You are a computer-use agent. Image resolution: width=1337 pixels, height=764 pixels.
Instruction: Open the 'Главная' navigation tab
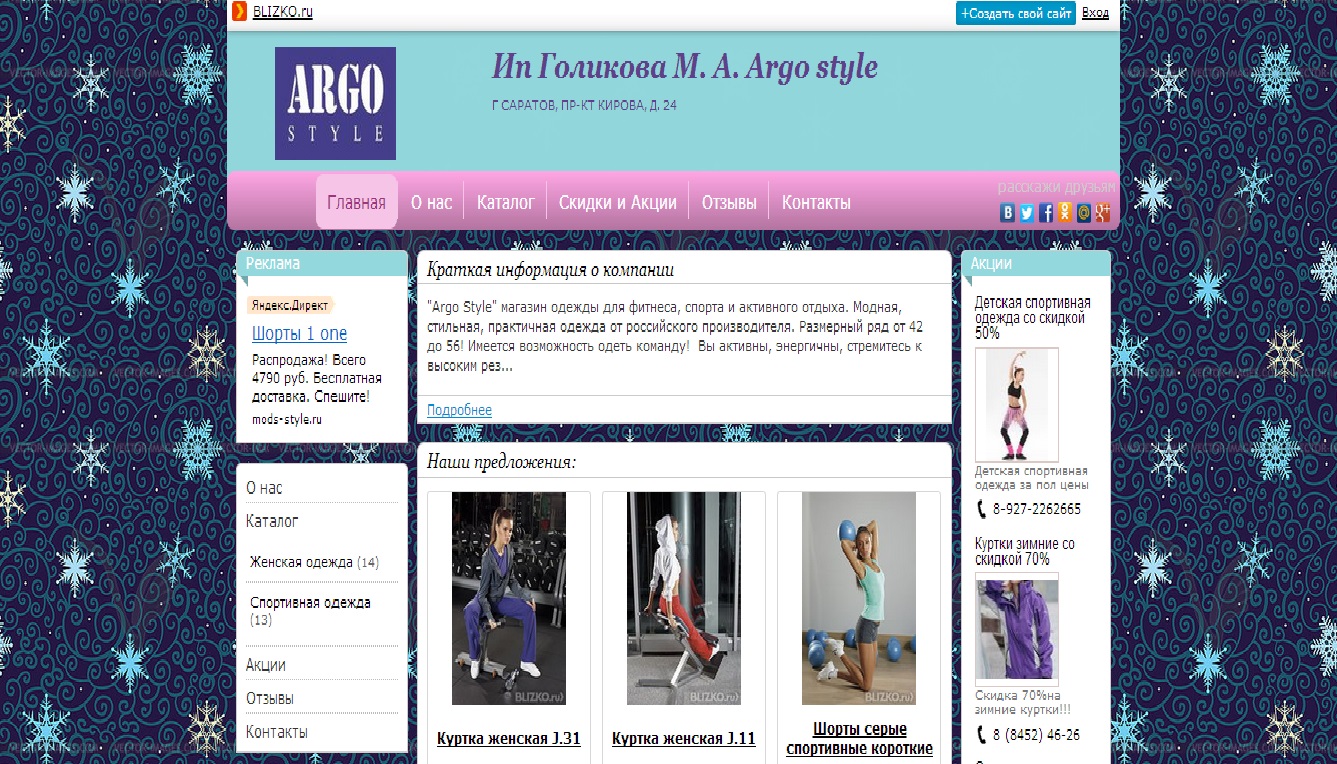[356, 202]
